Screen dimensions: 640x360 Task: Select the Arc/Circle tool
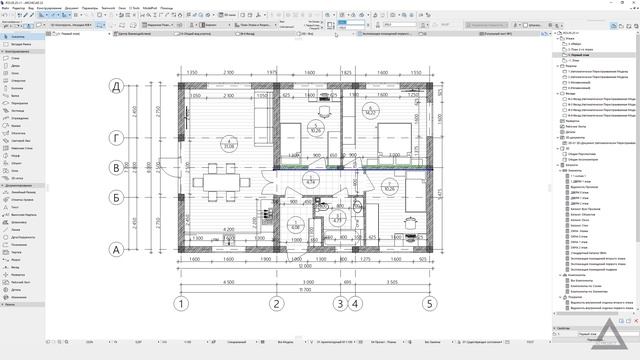click(x=22, y=237)
